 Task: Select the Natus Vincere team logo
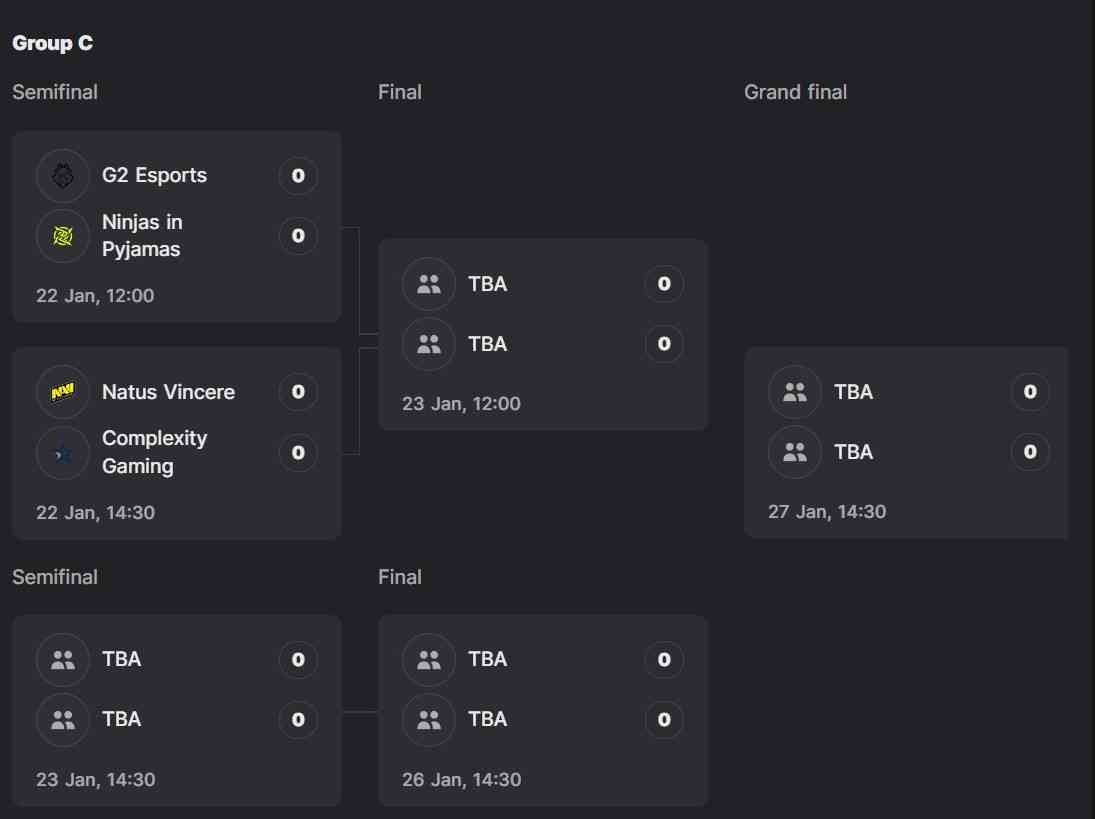(62, 392)
